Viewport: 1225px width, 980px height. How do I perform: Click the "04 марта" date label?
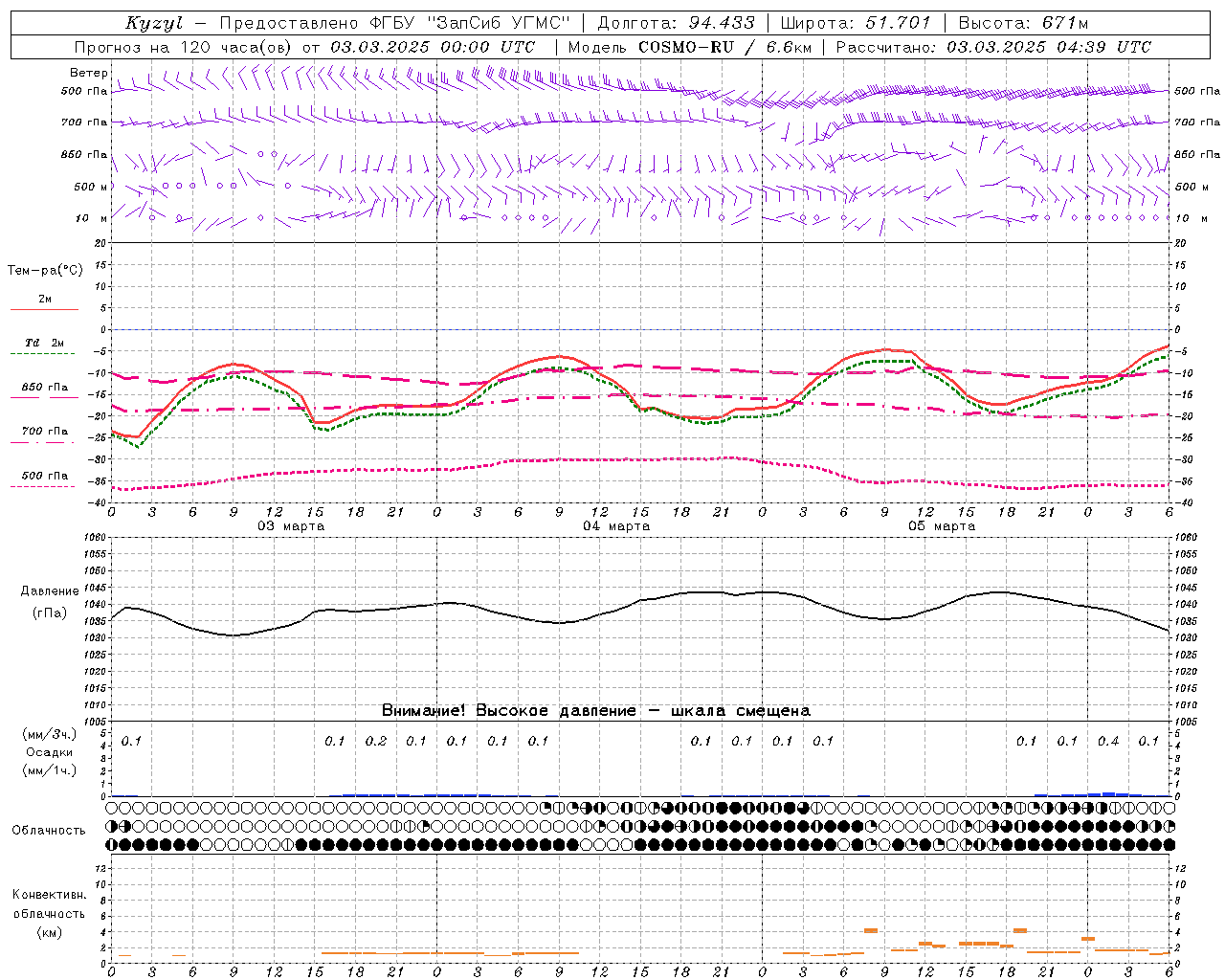click(x=616, y=526)
